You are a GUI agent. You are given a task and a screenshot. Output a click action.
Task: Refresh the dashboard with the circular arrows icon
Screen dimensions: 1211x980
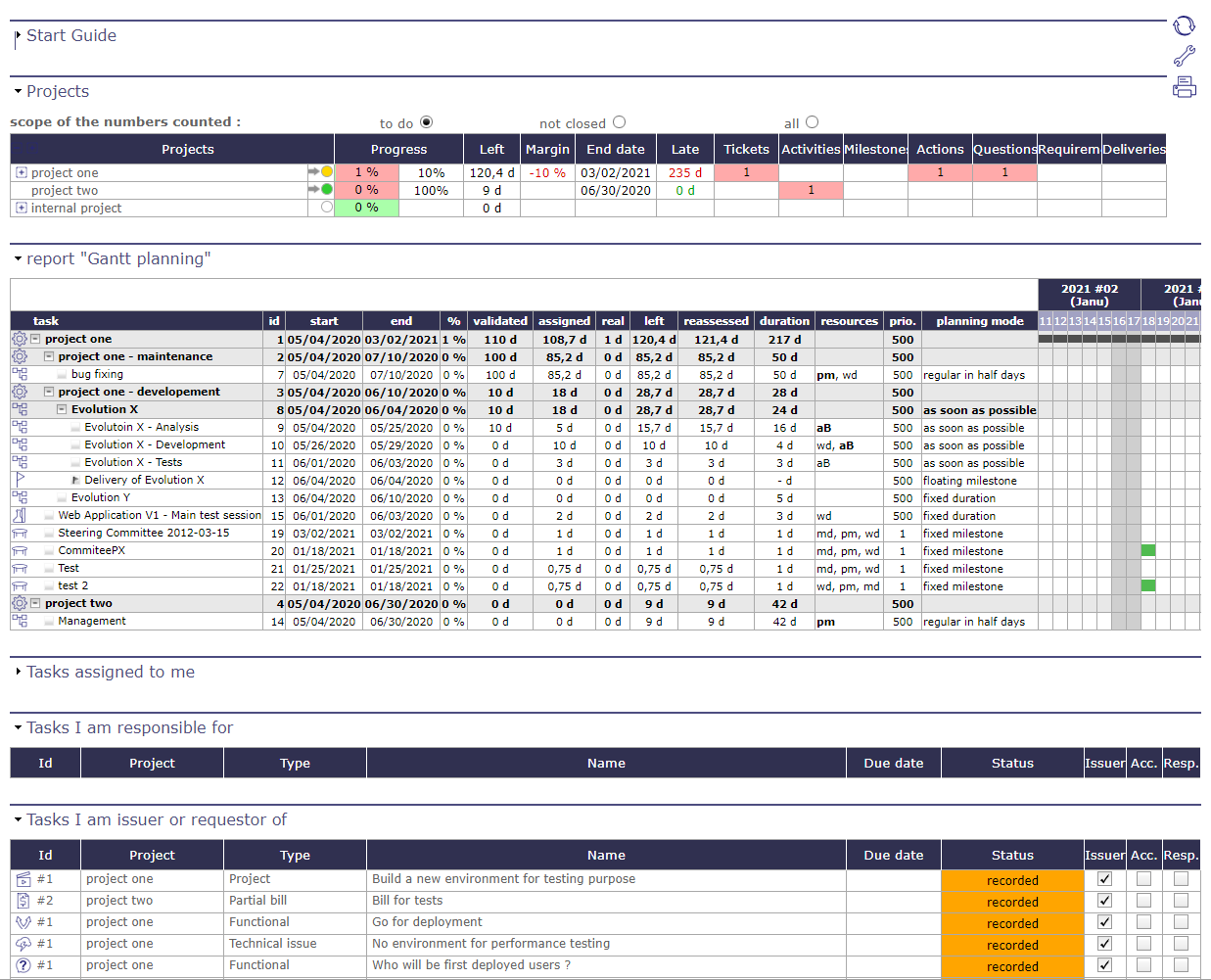pyautogui.click(x=1184, y=24)
